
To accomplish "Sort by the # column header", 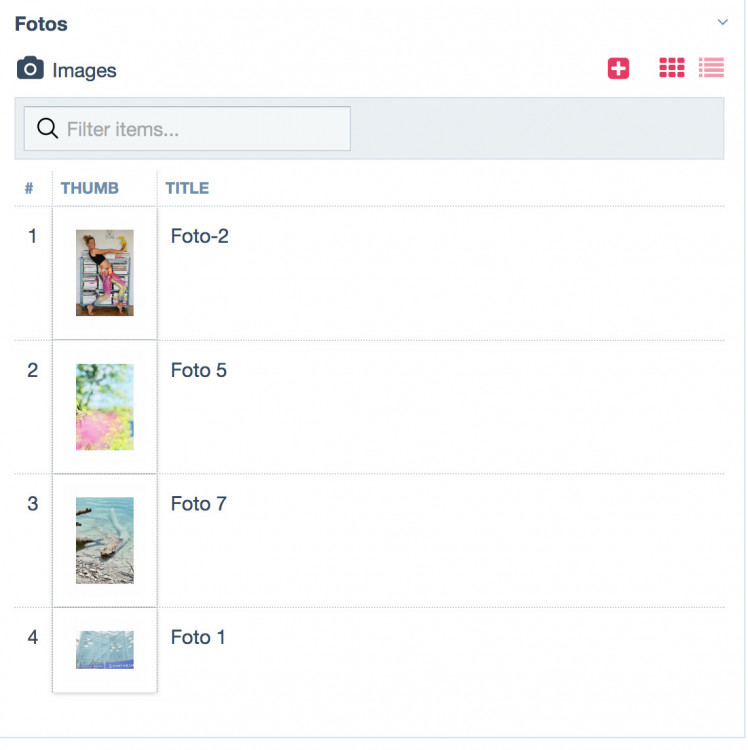I will 29,188.
